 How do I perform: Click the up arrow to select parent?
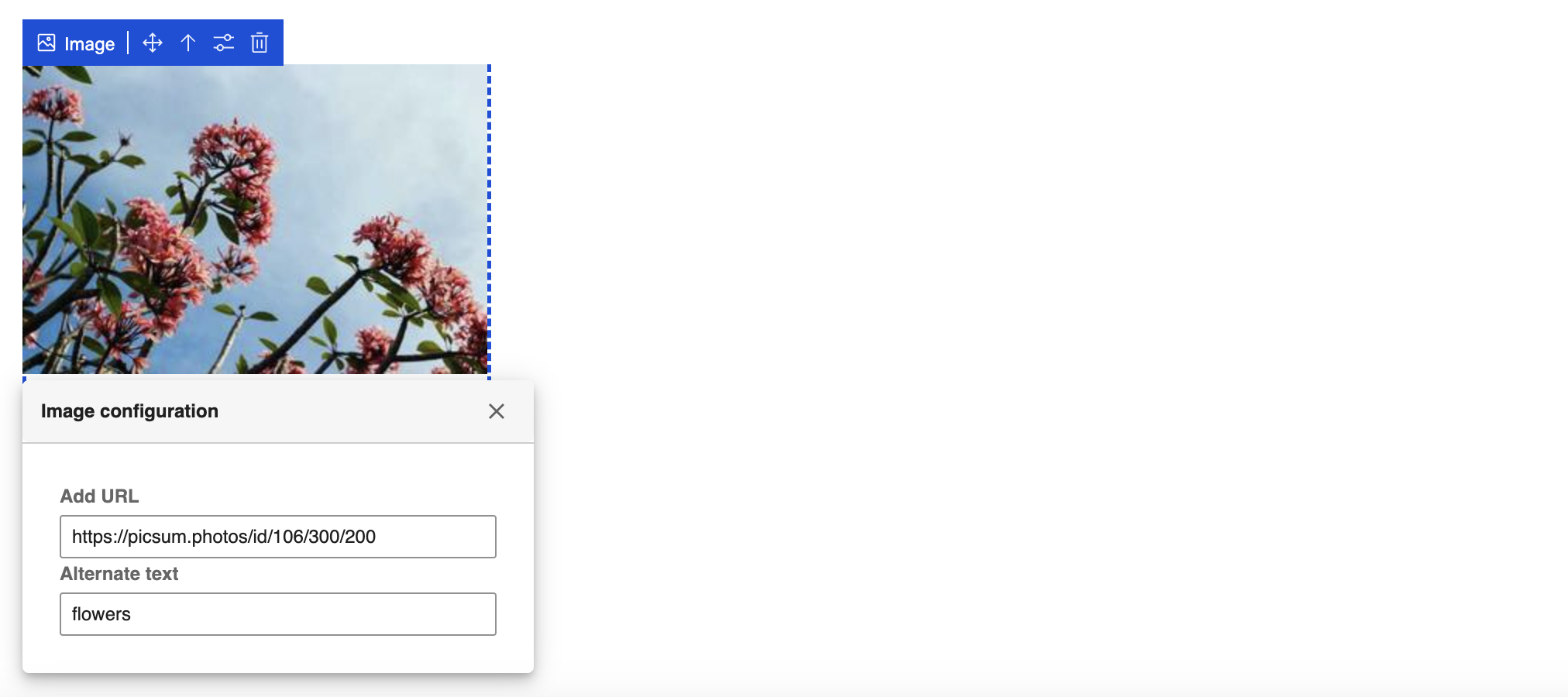(188, 43)
